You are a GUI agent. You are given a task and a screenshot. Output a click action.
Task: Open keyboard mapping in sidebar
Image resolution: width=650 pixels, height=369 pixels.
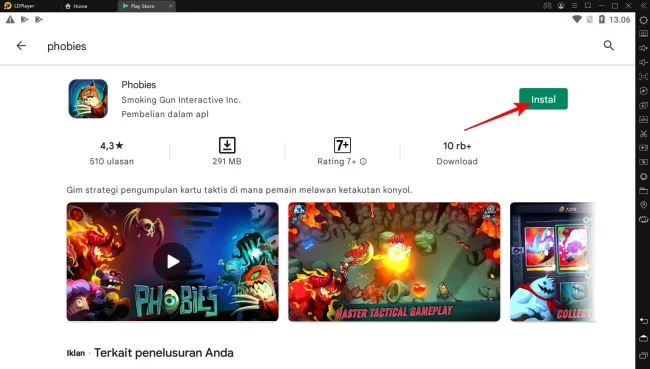coord(643,34)
